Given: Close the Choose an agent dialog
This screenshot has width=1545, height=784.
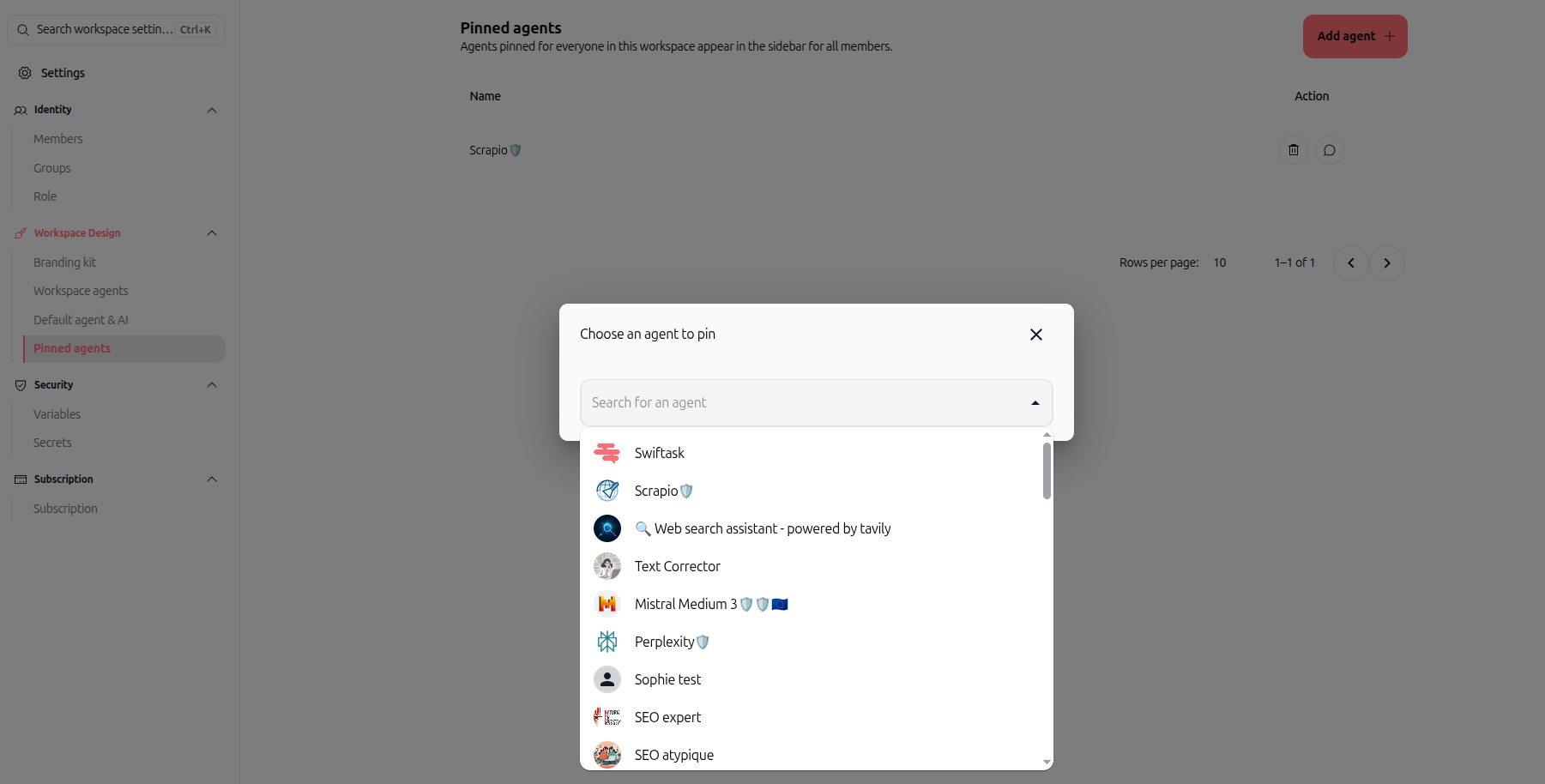Looking at the screenshot, I should 1035,335.
